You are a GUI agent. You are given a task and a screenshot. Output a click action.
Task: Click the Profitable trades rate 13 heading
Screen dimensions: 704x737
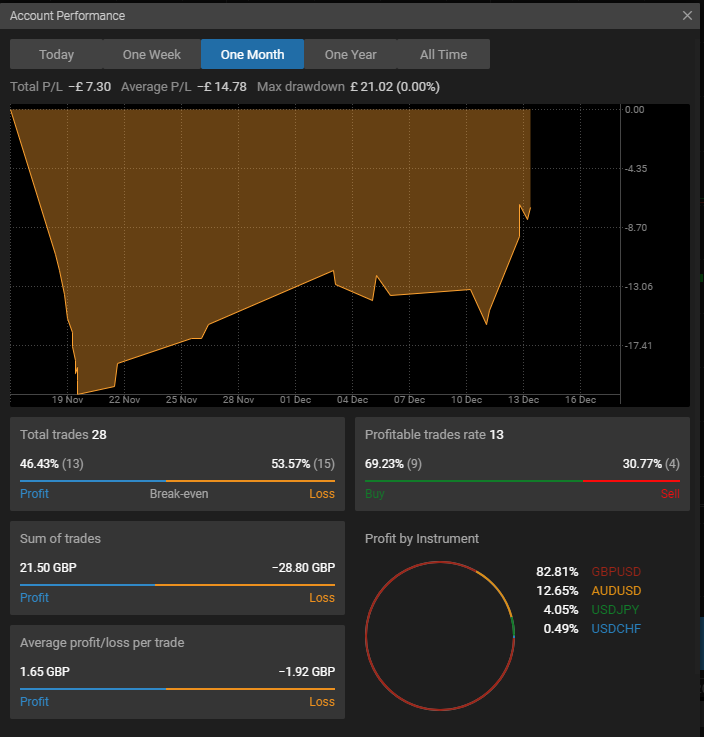click(434, 435)
